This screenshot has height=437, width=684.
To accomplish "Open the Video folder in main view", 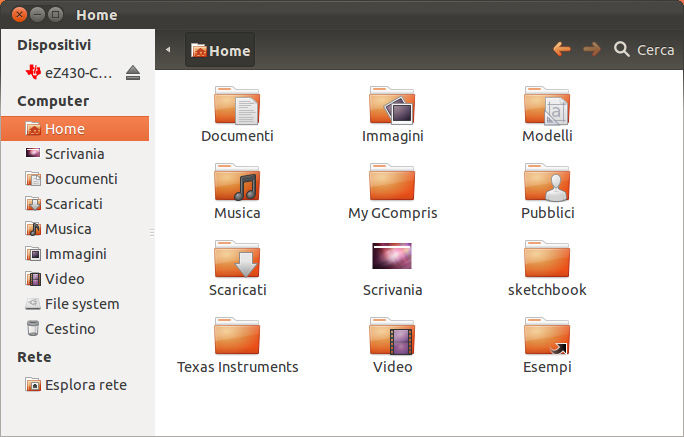I will click(x=392, y=337).
